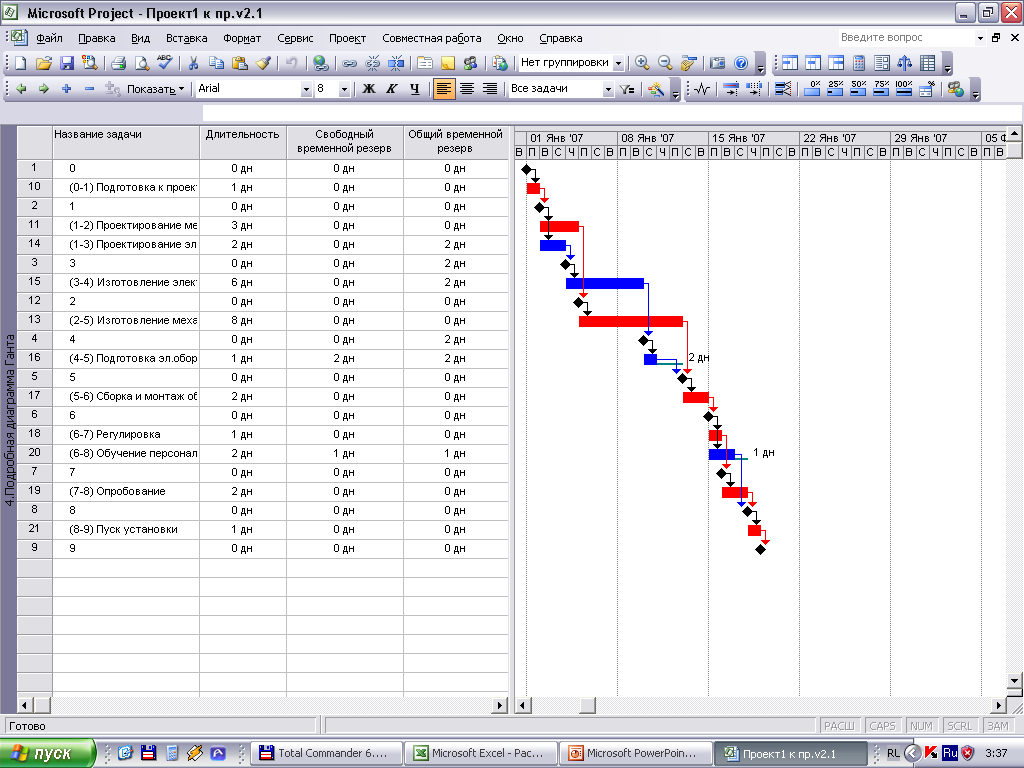
Task: Open the Arial font name dropdown
Action: pyautogui.click(x=306, y=89)
